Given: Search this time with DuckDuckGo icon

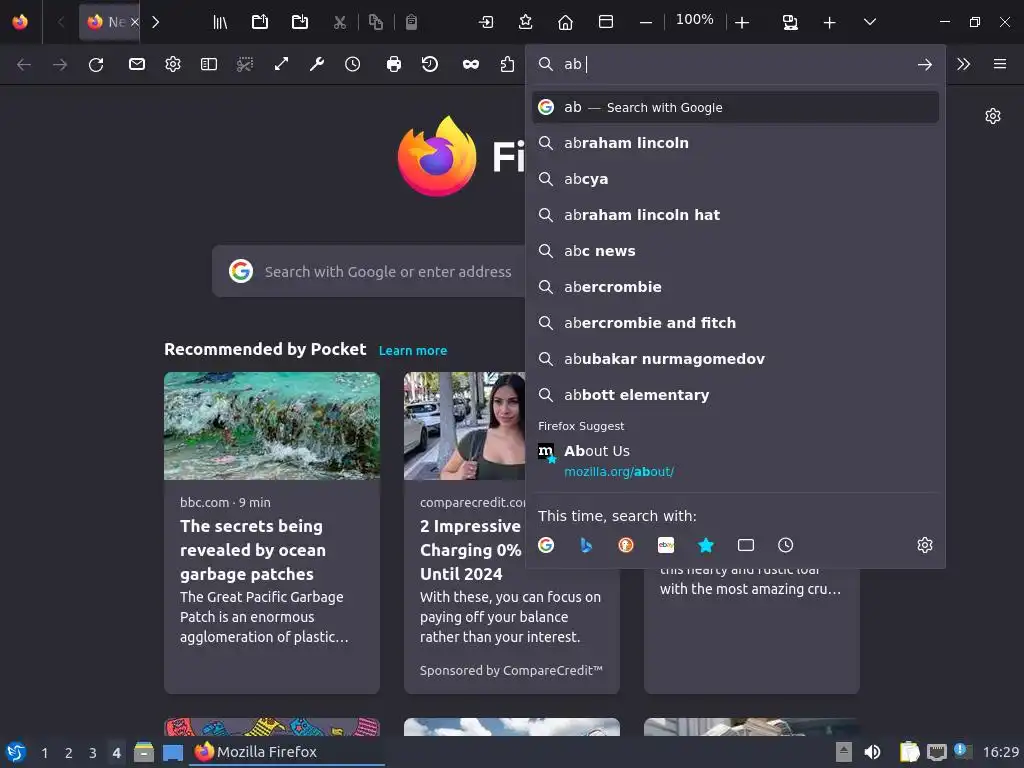Looking at the screenshot, I should 626,545.
